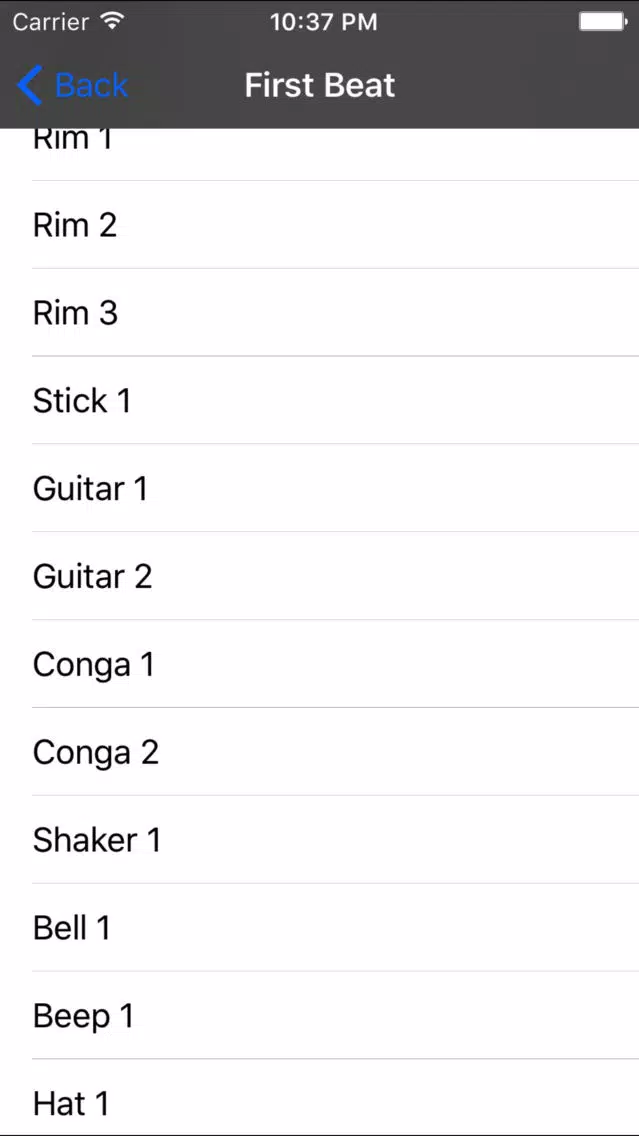Select Beep 1 sound

tap(320, 1015)
